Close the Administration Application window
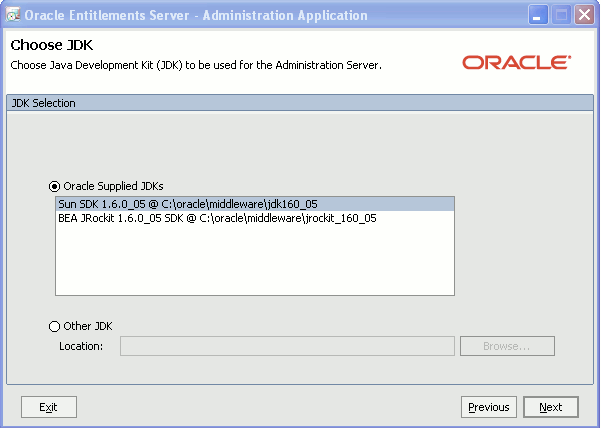Image resolution: width=601 pixels, height=428 pixels. point(584,15)
